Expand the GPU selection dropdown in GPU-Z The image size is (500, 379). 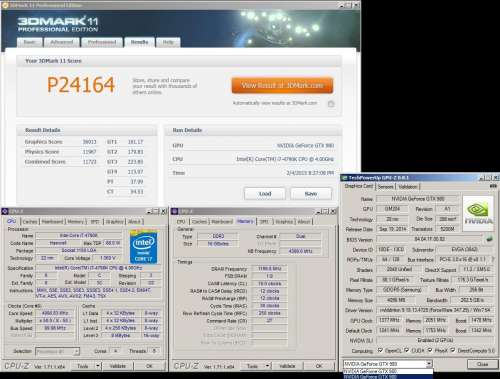(x=429, y=364)
